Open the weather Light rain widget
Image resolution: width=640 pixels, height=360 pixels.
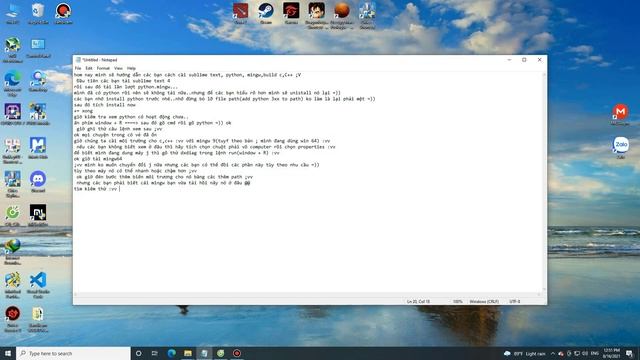click(525, 353)
